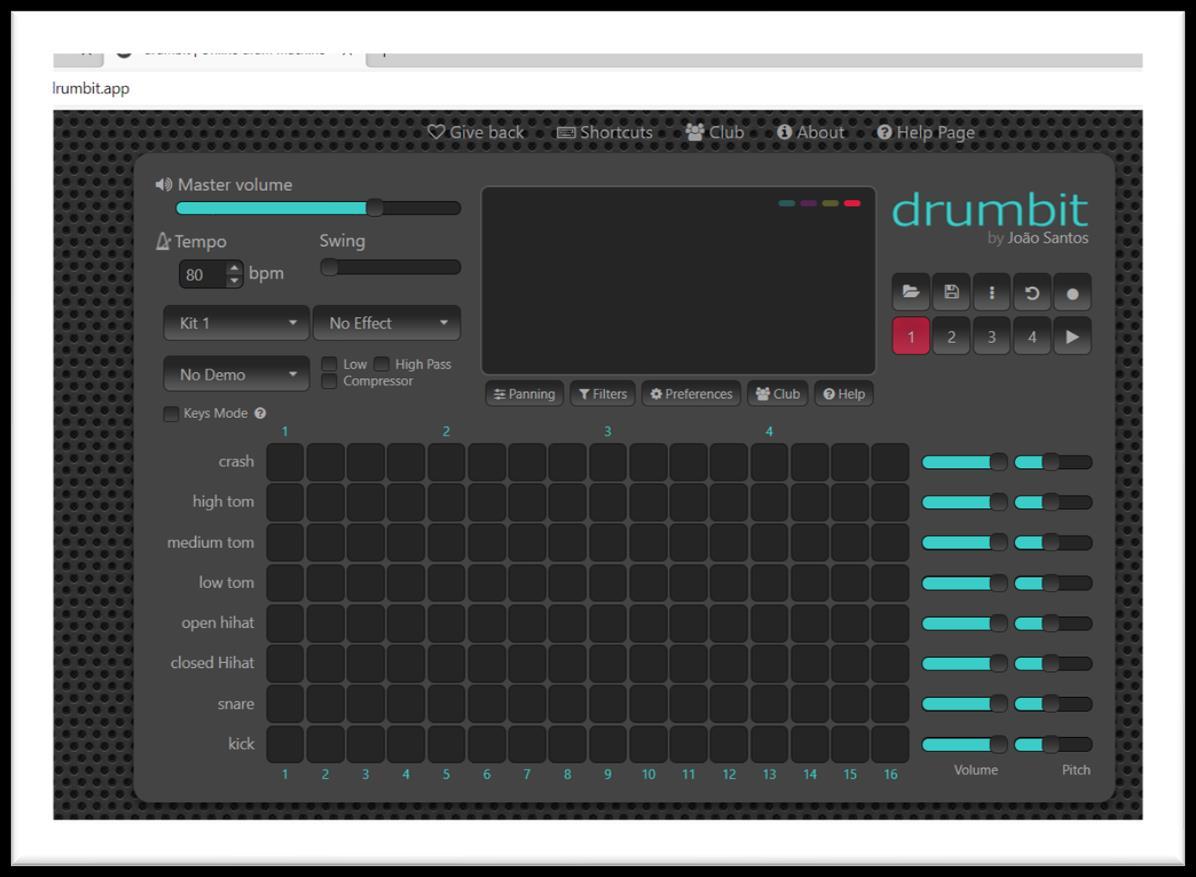The width and height of the screenshot is (1196, 877).
Task: Open a saved pattern with folder icon
Action: coord(911,292)
